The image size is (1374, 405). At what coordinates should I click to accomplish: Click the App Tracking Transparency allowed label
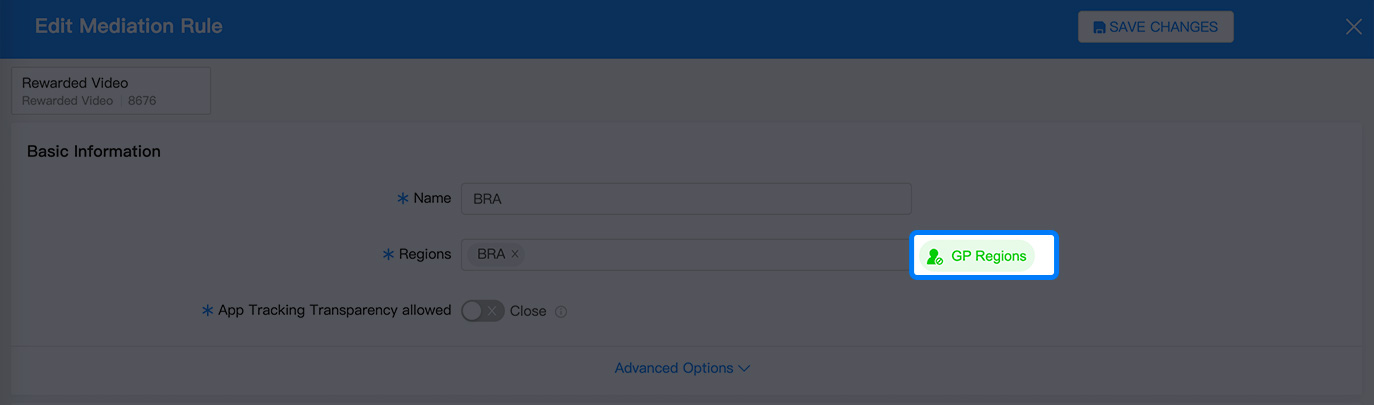[x=334, y=310]
